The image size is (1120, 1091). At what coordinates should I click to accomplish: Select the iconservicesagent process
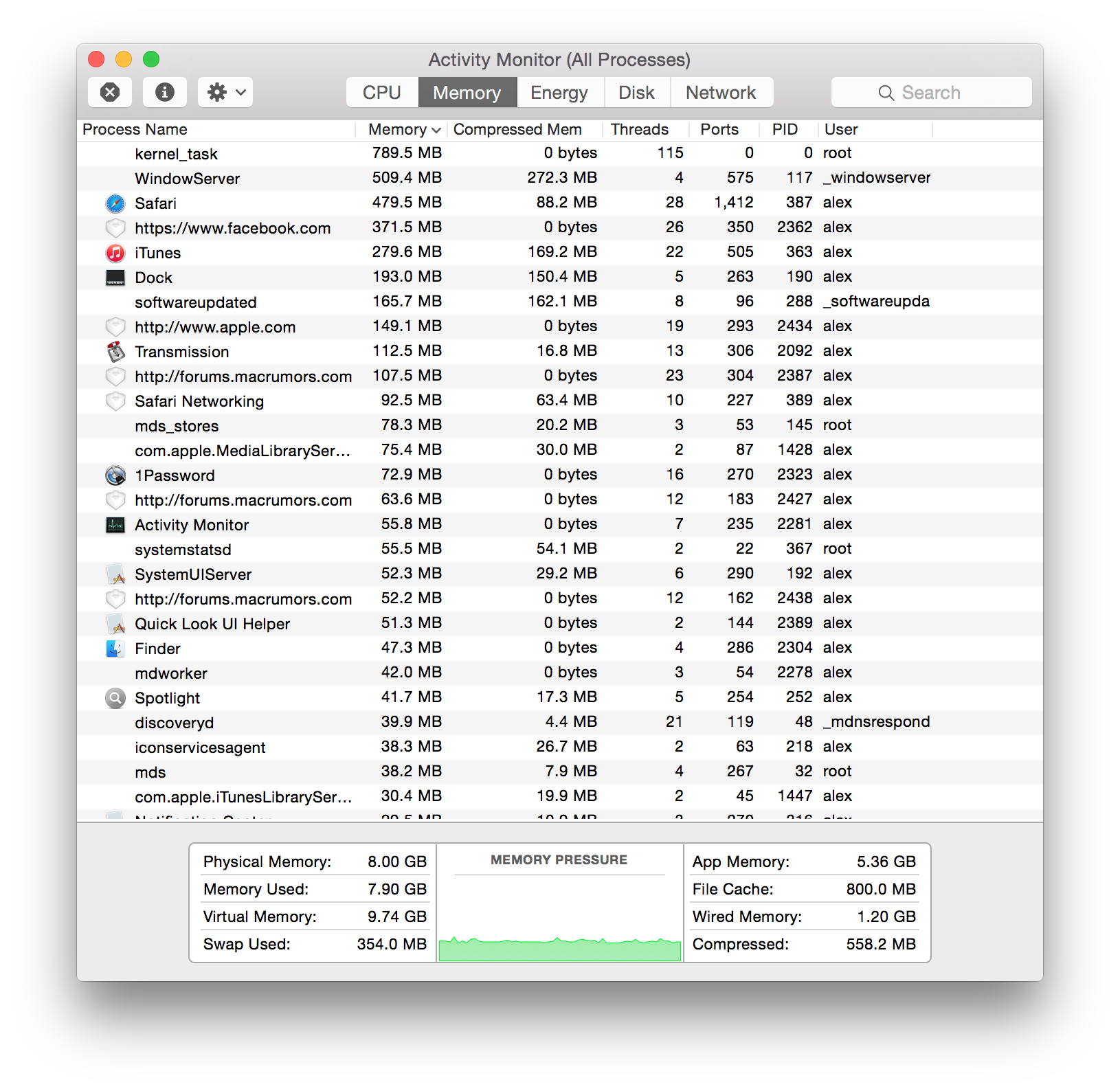pos(560,747)
